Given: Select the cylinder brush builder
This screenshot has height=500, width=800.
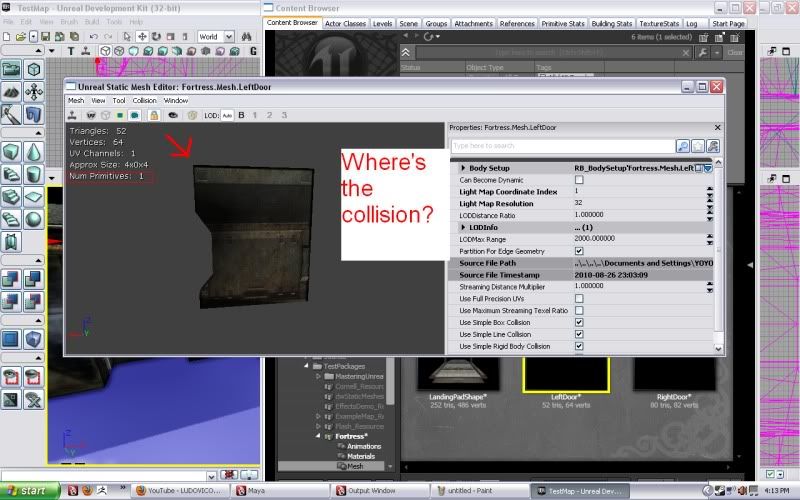Looking at the screenshot, I should point(33,174).
